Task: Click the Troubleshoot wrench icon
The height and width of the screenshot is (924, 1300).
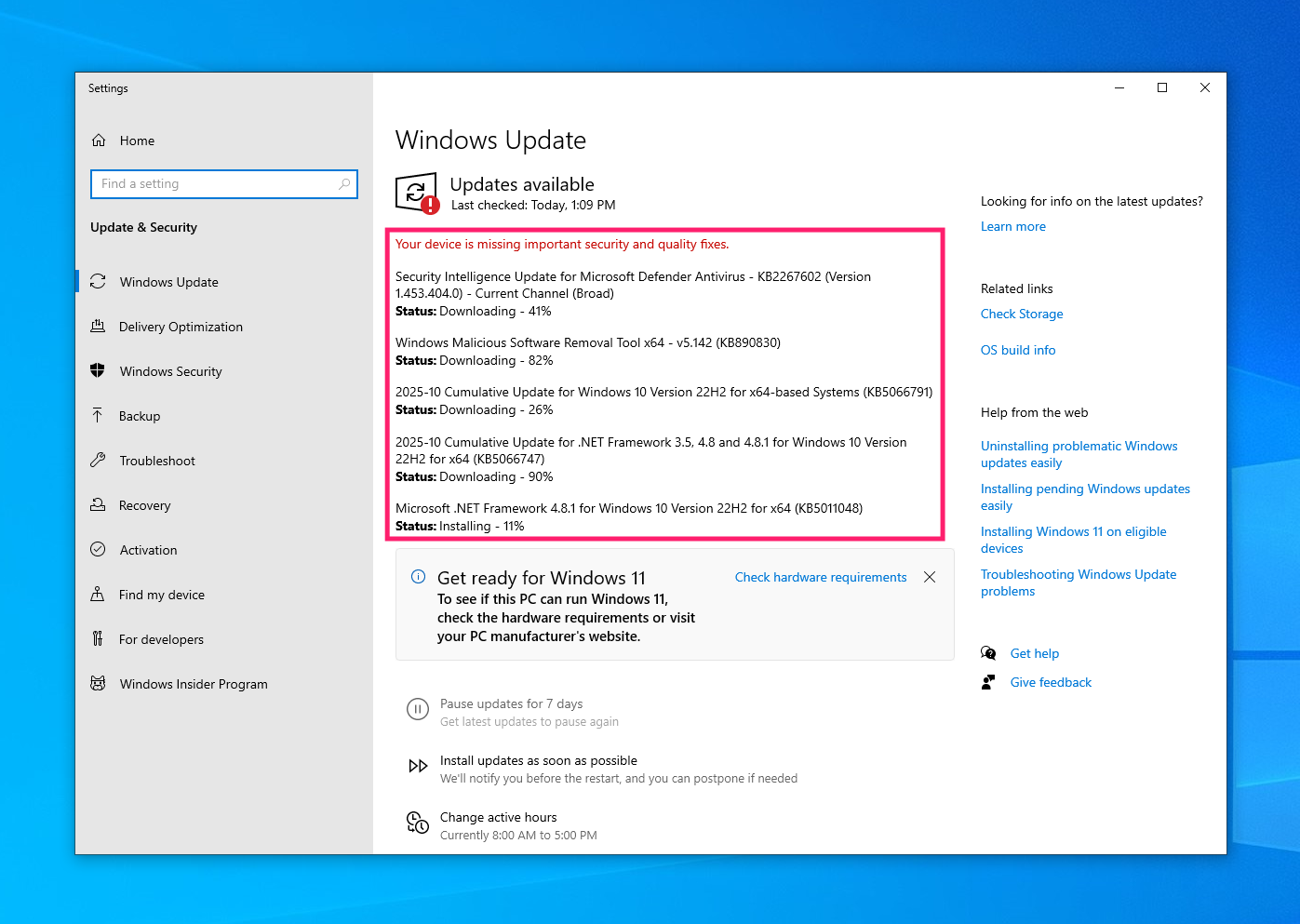Action: (98, 460)
